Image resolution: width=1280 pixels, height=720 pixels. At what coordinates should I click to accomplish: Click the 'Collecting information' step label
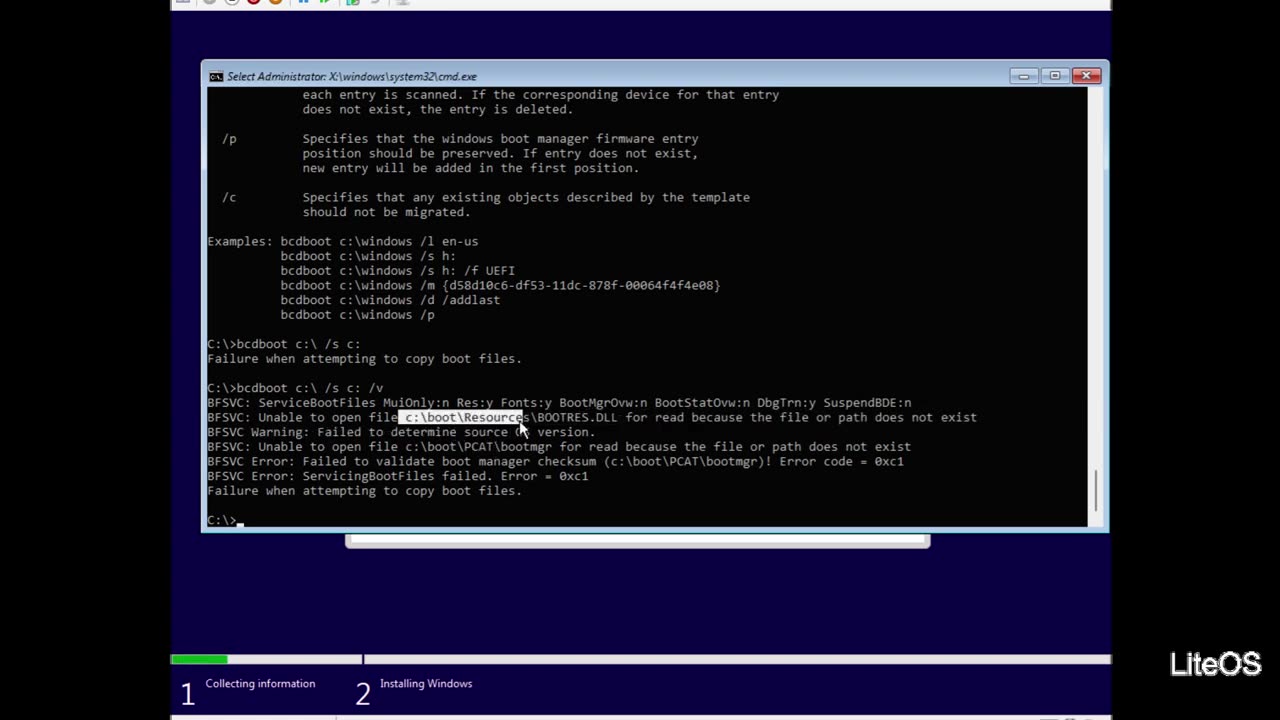point(260,684)
